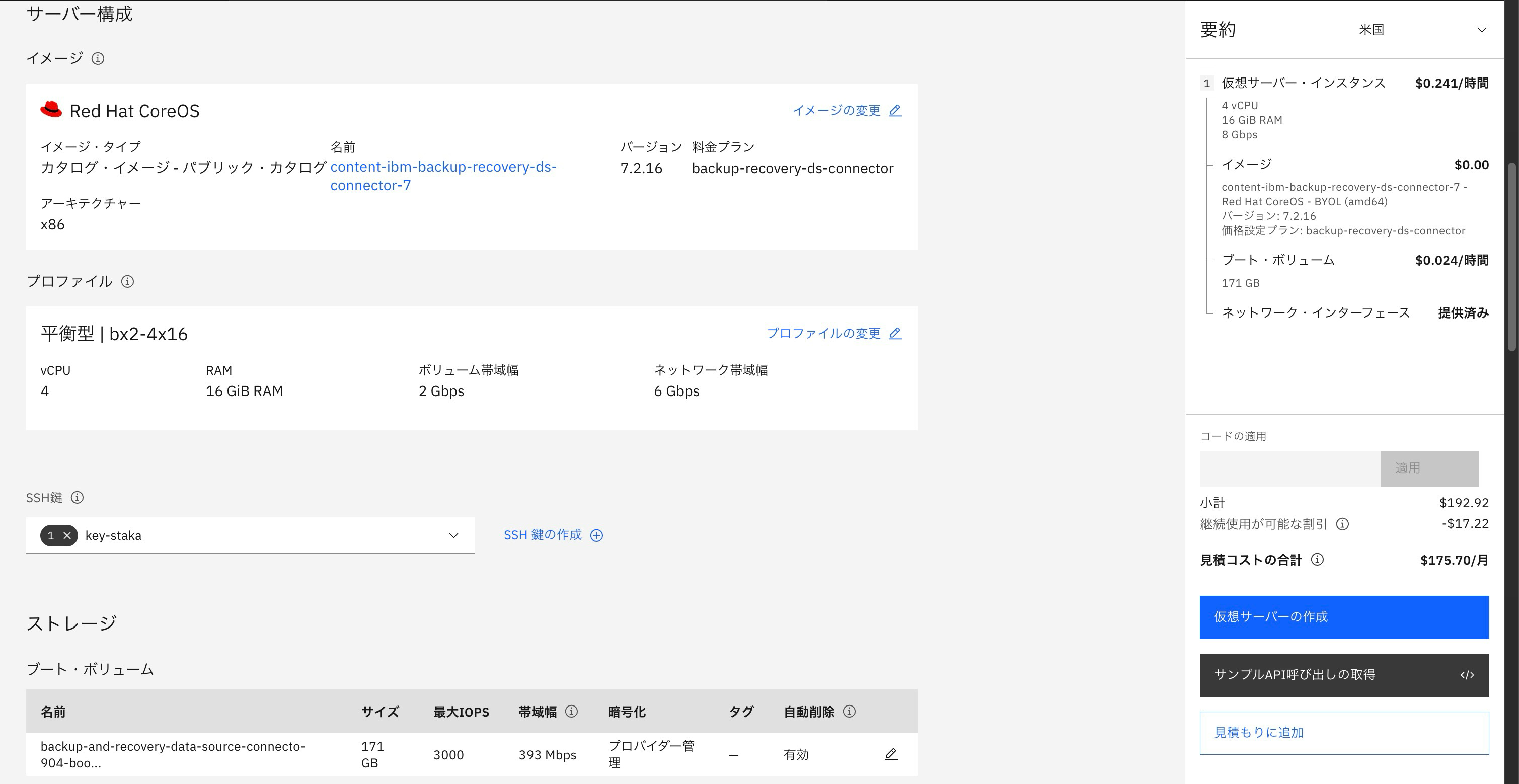Click the pencil icon for プロファイルの変更
This screenshot has height=784, width=1519.
click(895, 334)
